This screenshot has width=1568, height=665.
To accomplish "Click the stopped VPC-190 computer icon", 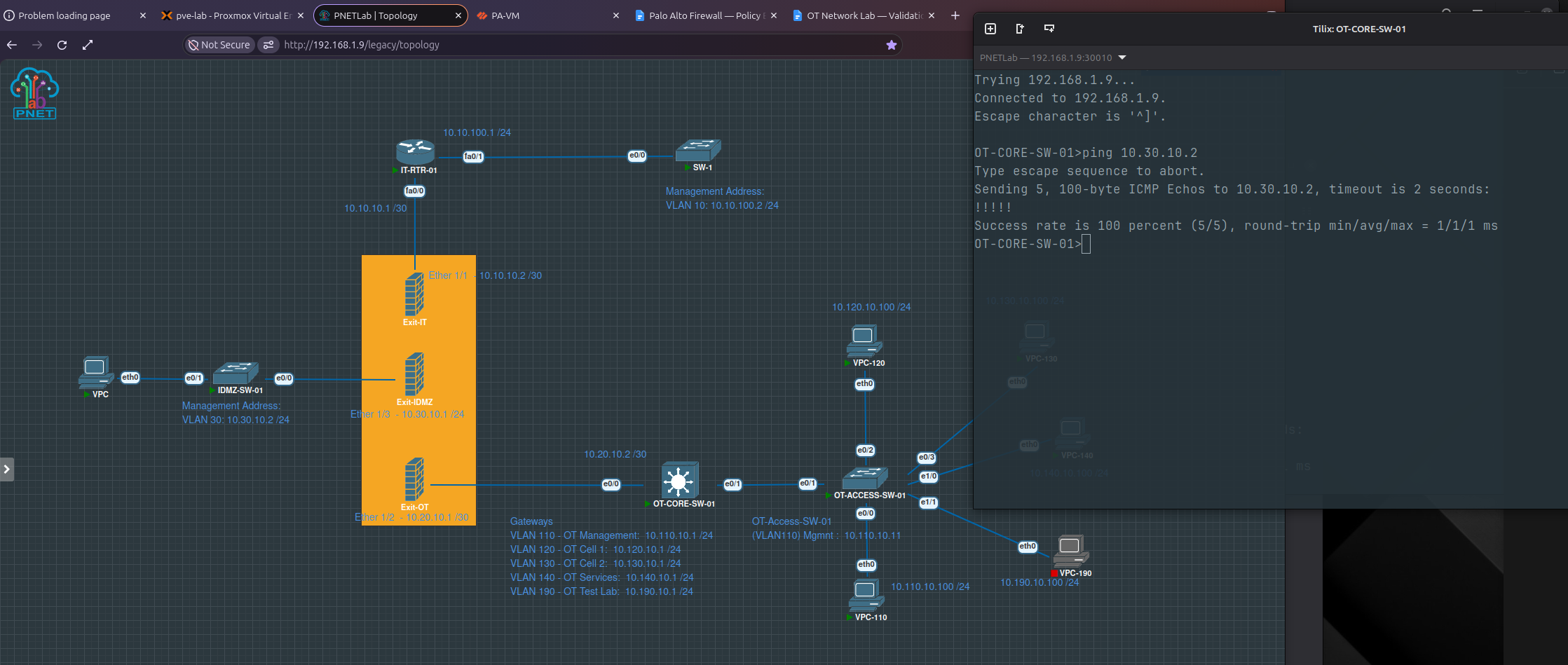I will [1071, 551].
